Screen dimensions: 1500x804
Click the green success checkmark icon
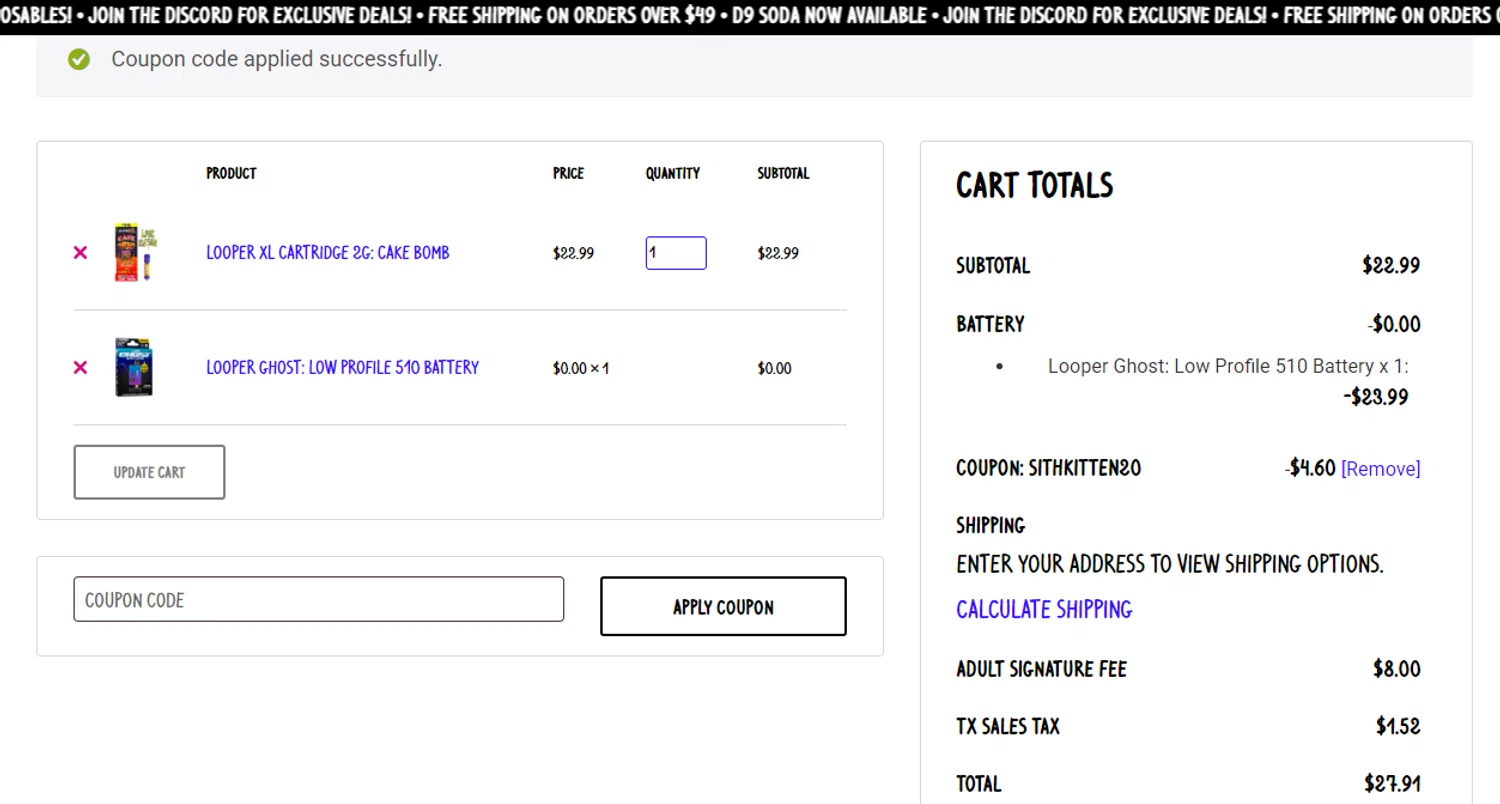coord(79,59)
